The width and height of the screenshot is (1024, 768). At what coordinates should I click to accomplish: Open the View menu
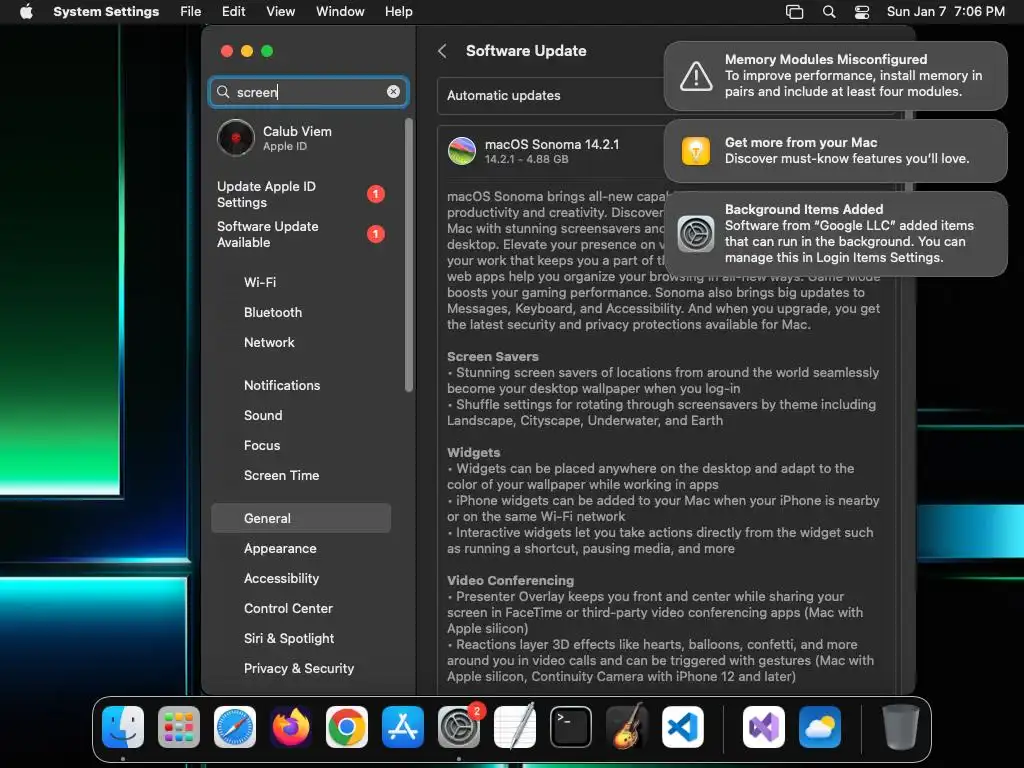pos(280,12)
